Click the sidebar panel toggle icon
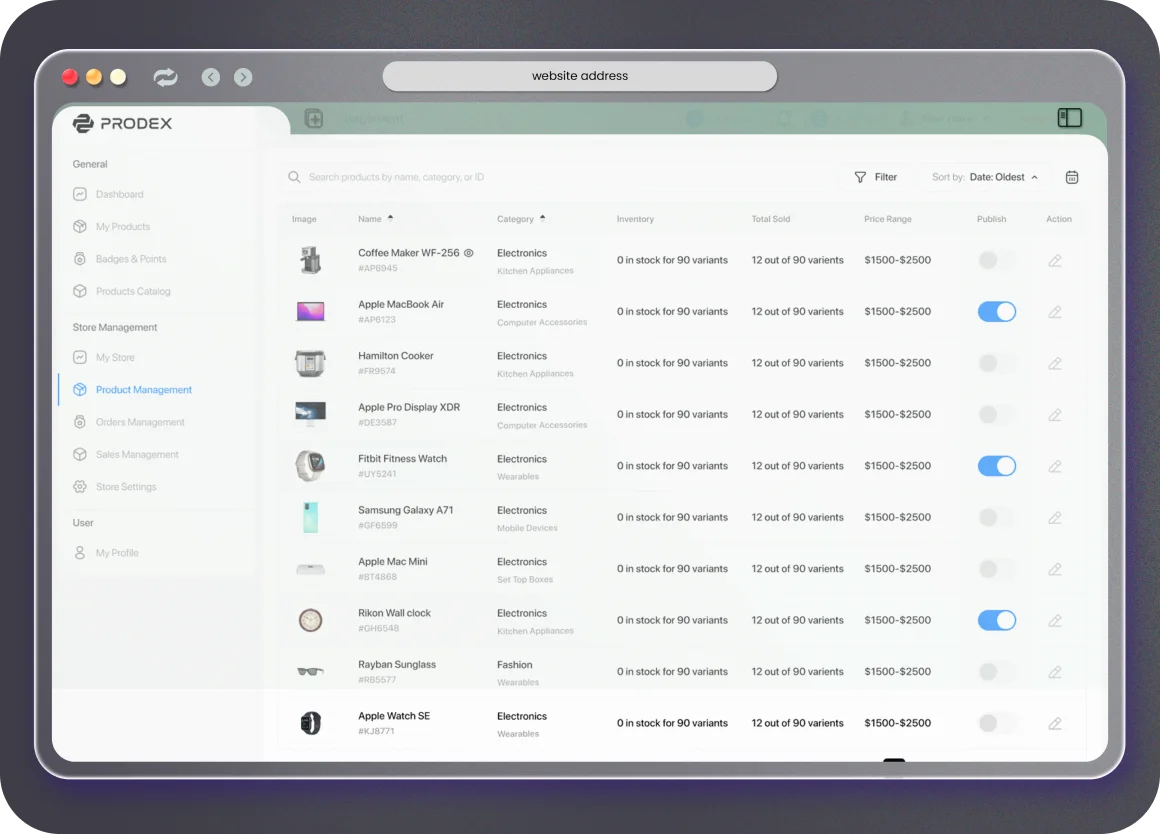This screenshot has height=834, width=1160. click(x=1069, y=118)
